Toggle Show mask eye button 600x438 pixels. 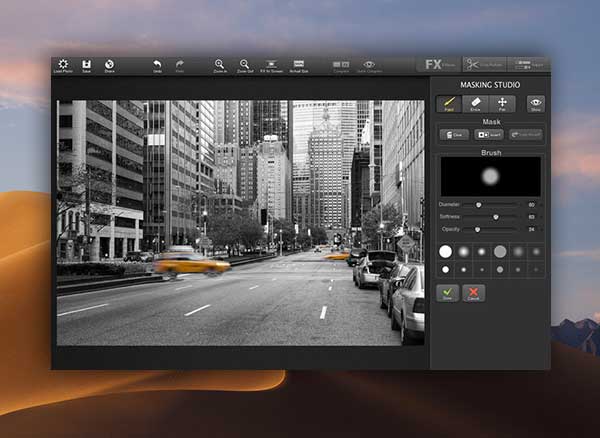tap(536, 104)
